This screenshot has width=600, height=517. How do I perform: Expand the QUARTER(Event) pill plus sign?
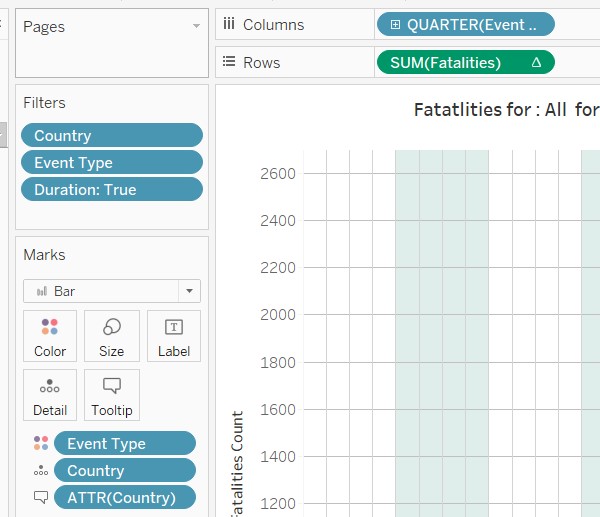pos(396,25)
